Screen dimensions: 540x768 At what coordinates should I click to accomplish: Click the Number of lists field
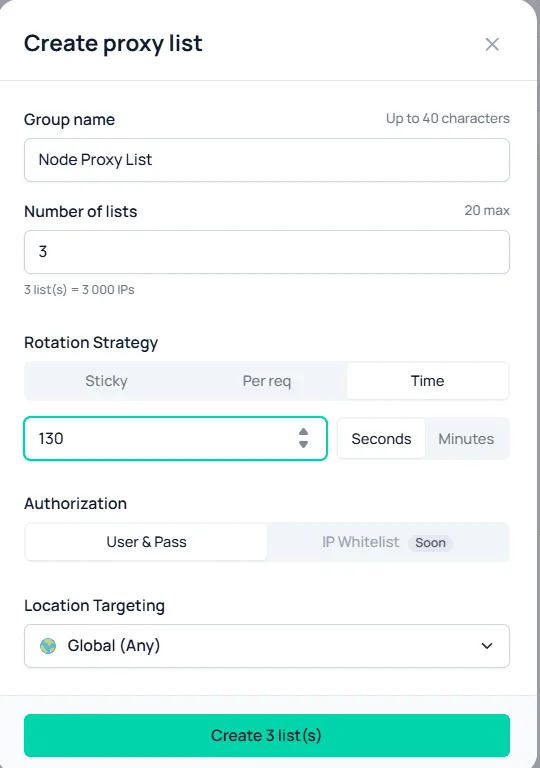(x=267, y=252)
